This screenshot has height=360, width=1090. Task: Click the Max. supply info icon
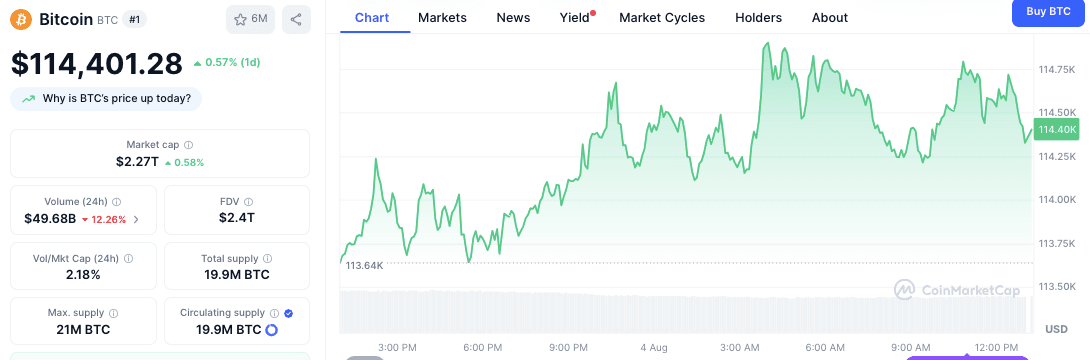click(114, 313)
